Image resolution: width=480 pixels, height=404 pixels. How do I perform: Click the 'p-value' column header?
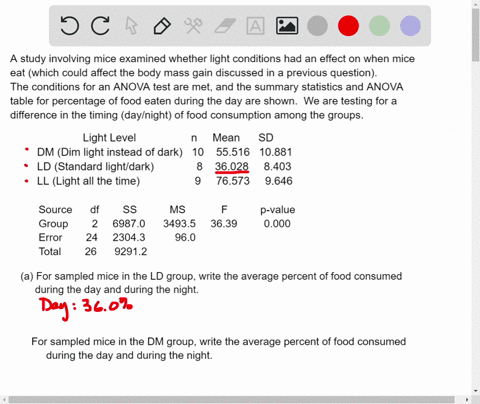278,210
